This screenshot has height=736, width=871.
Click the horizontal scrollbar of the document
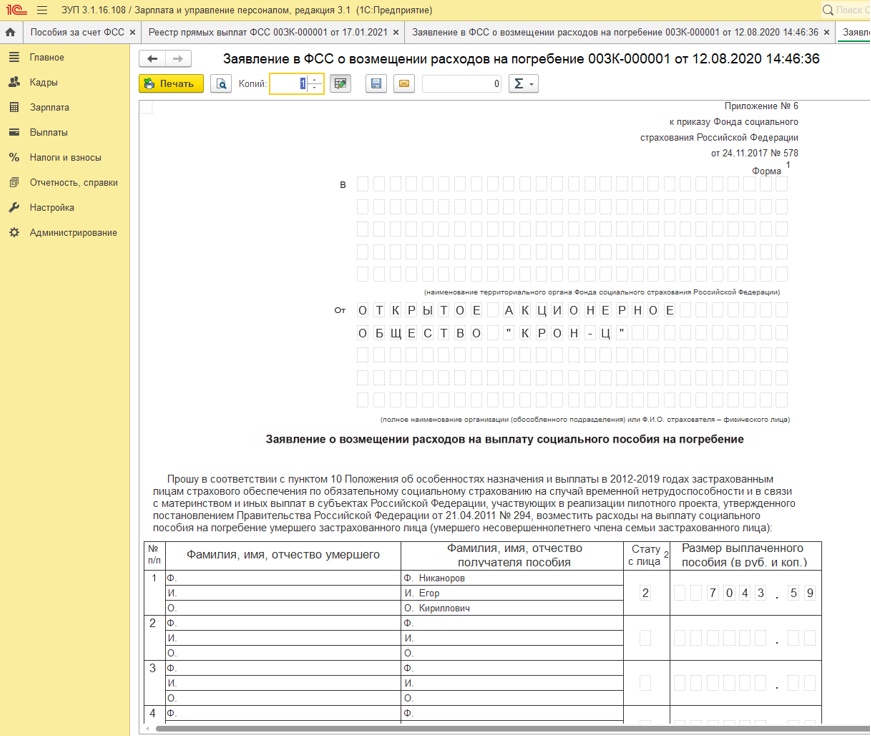[511, 728]
